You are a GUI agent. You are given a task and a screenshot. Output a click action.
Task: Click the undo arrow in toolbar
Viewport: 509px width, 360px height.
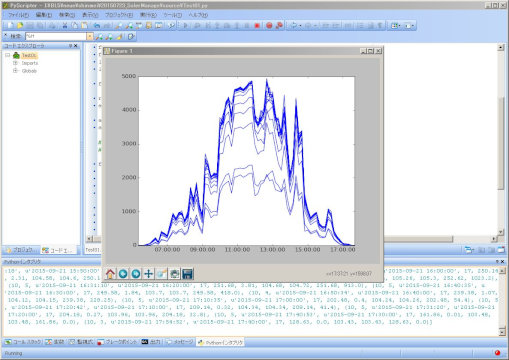click(96, 25)
